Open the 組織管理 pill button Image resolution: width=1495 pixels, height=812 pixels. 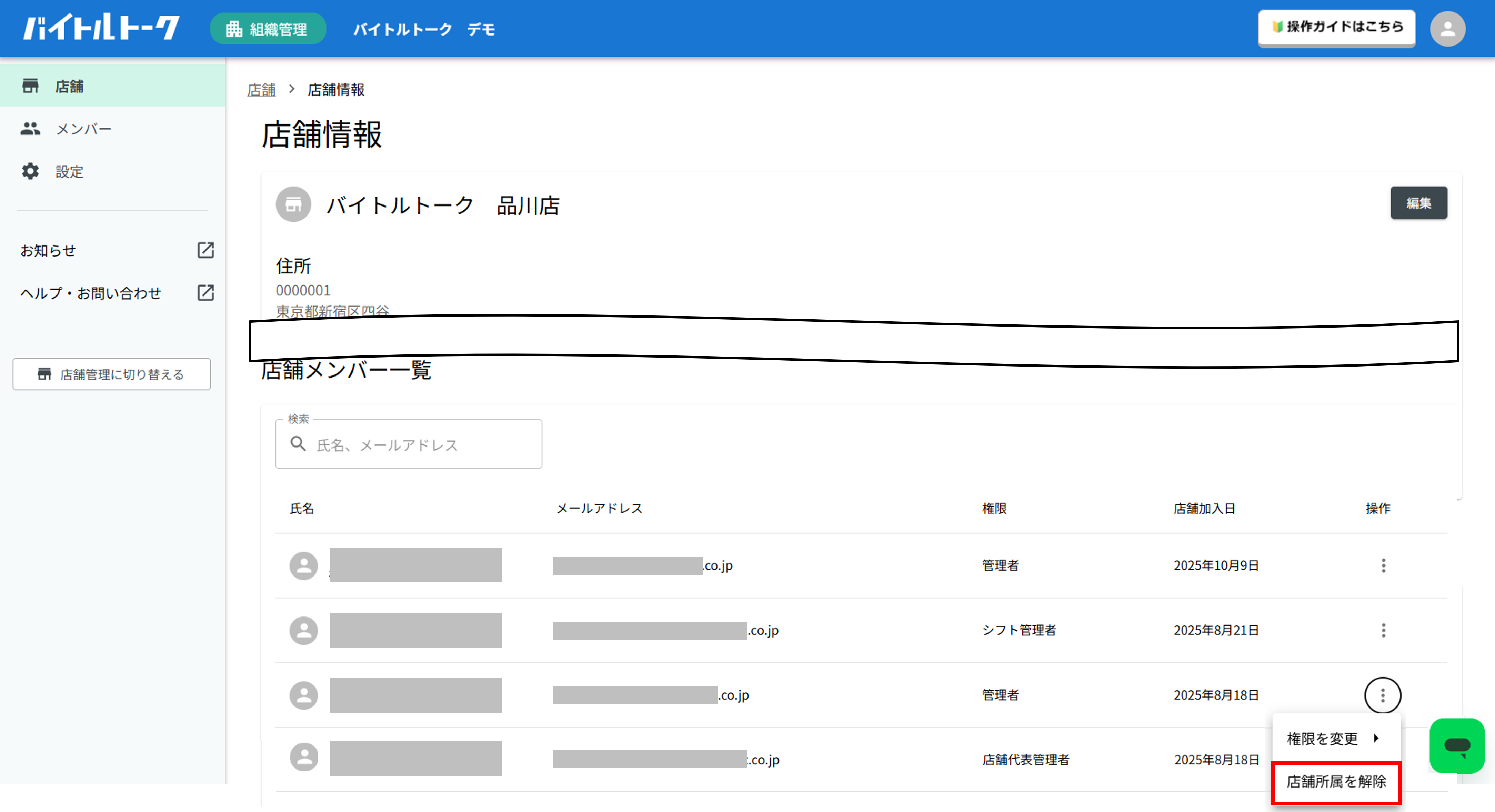(x=268, y=28)
